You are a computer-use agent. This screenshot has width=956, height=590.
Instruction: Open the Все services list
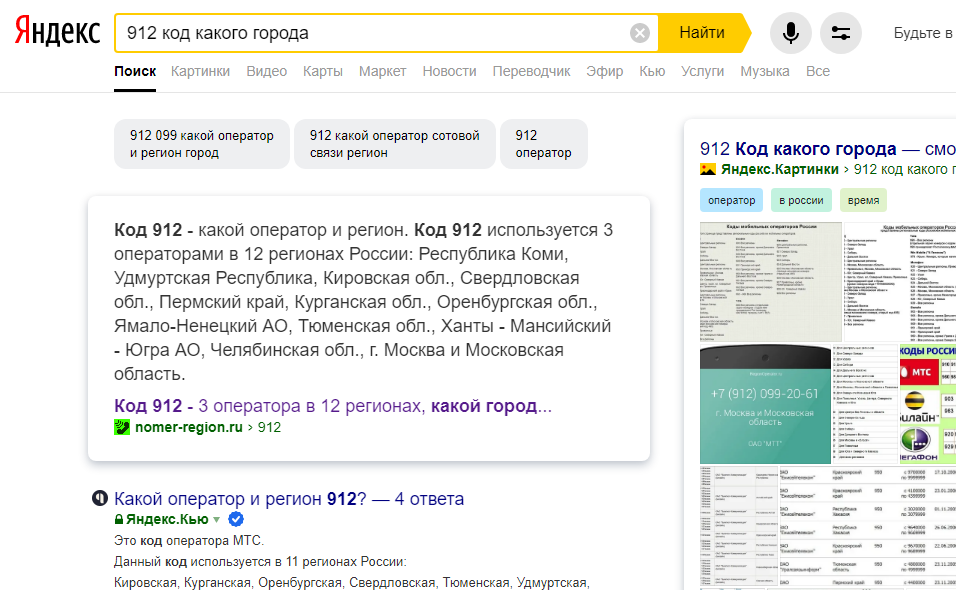817,71
